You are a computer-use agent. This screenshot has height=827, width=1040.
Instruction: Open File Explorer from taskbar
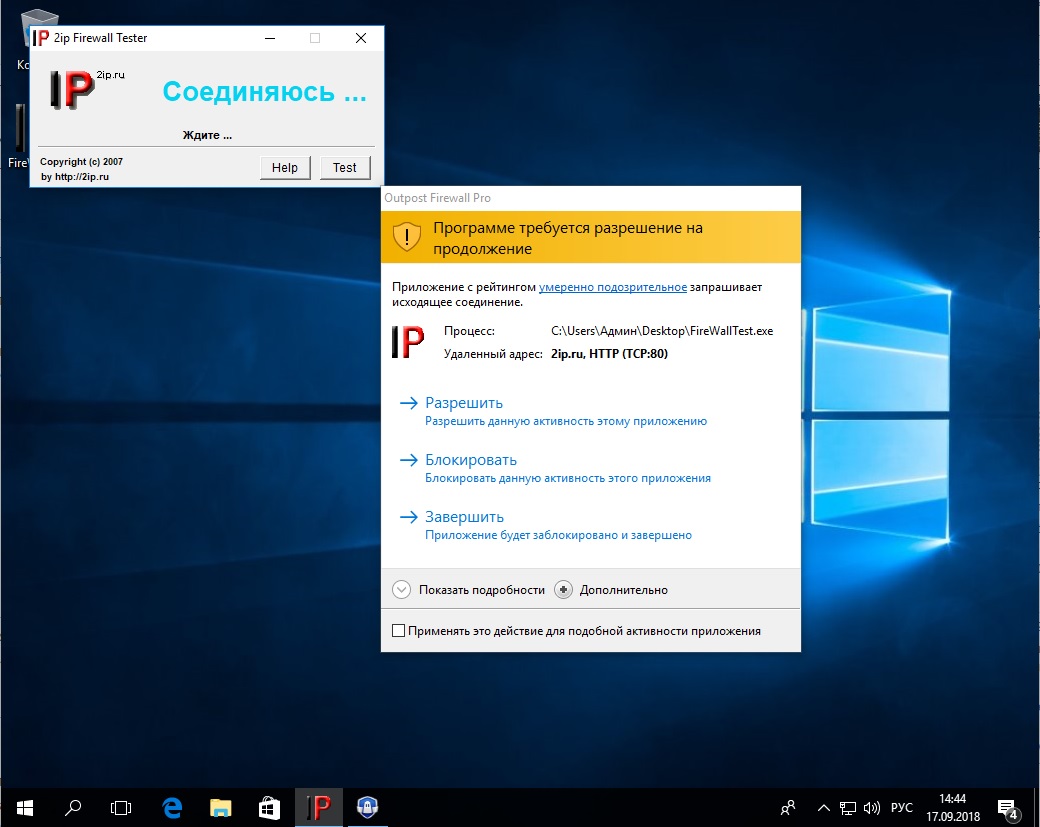(x=221, y=808)
